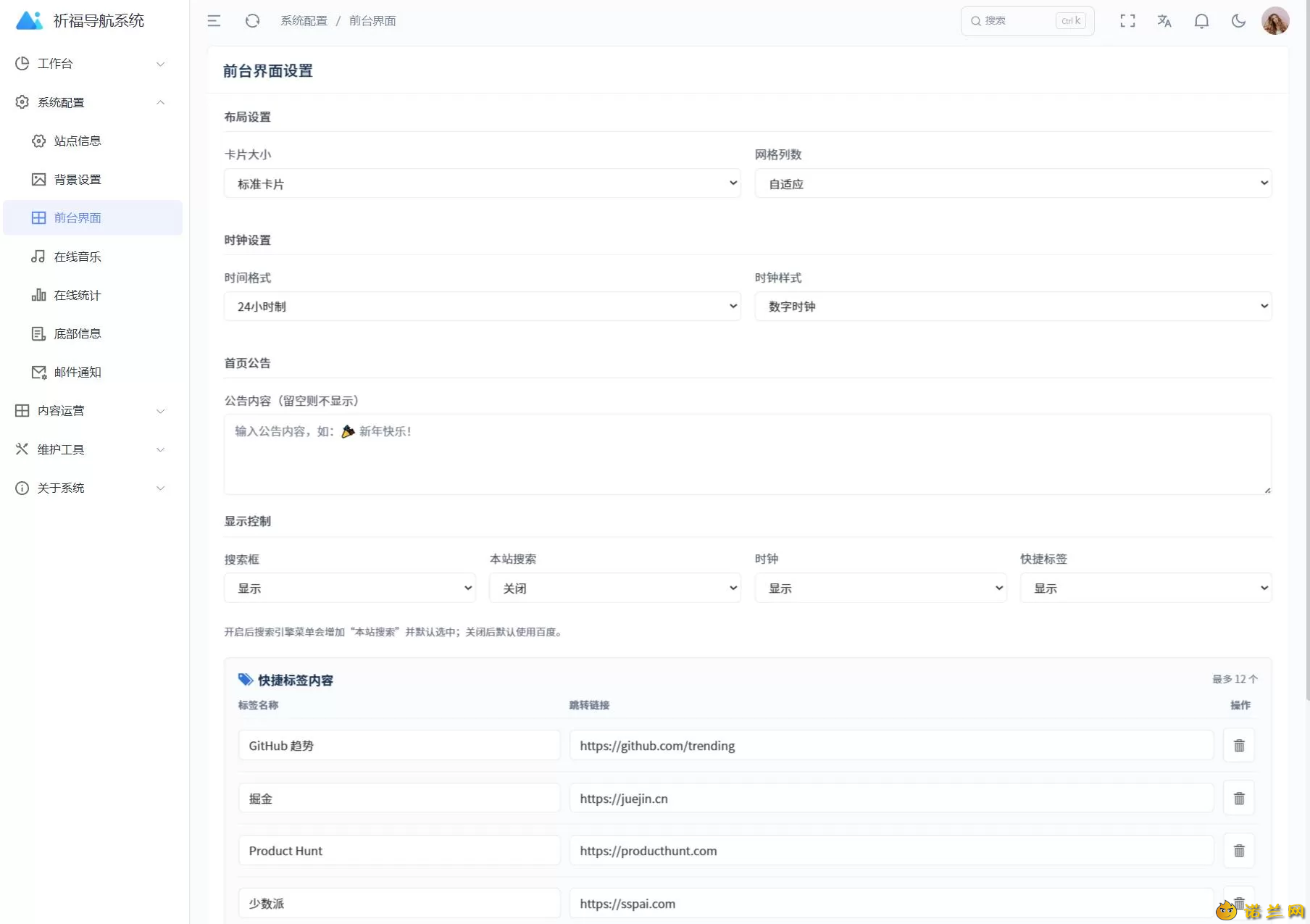Screen dimensions: 1310x924
Task: Open the user avatar menu
Action: click(x=1275, y=21)
